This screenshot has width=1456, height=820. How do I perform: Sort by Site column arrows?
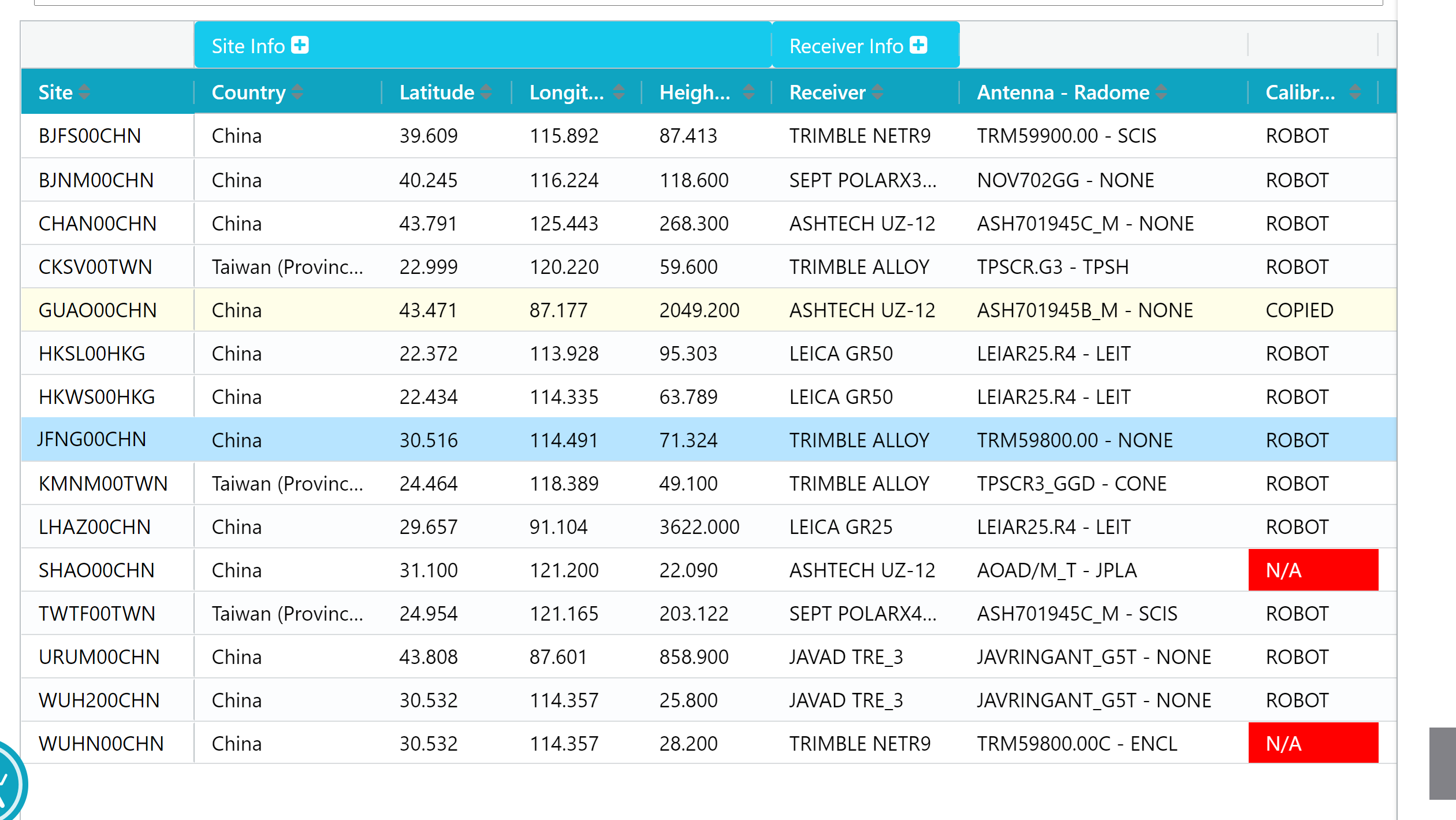pyautogui.click(x=84, y=92)
